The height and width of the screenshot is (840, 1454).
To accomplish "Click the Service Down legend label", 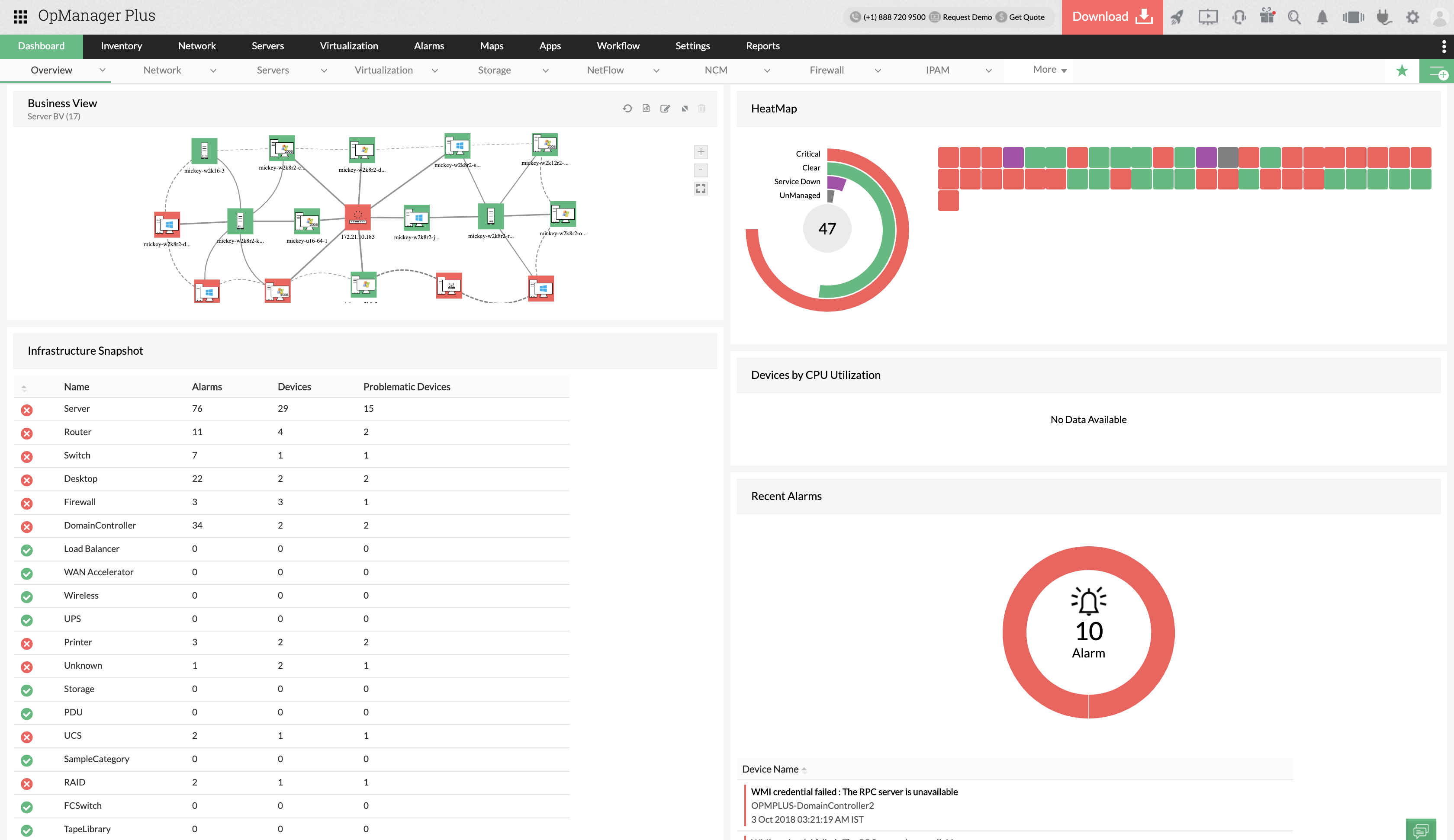I will pos(797,182).
